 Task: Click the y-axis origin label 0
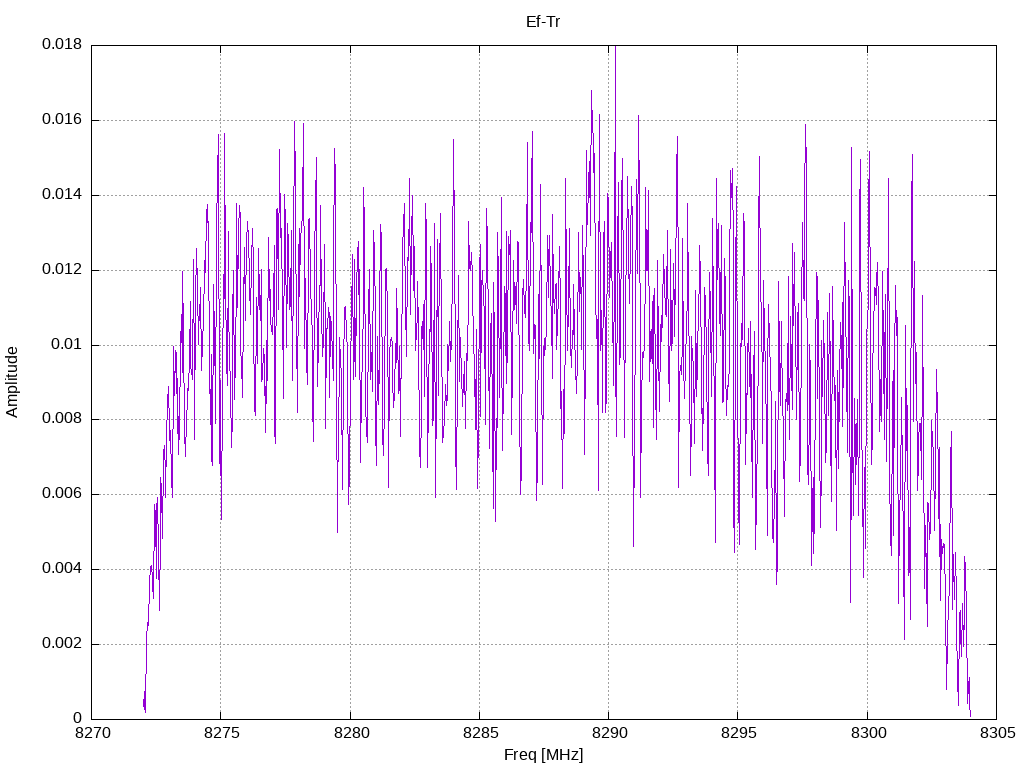pos(78,718)
